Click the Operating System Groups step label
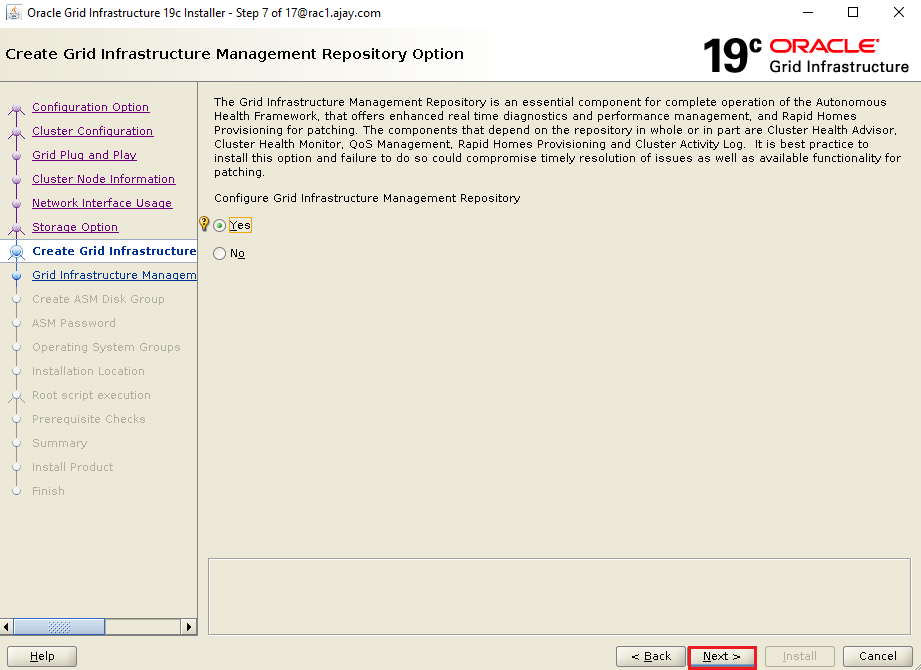This screenshot has height=670, width=921. 106,347
